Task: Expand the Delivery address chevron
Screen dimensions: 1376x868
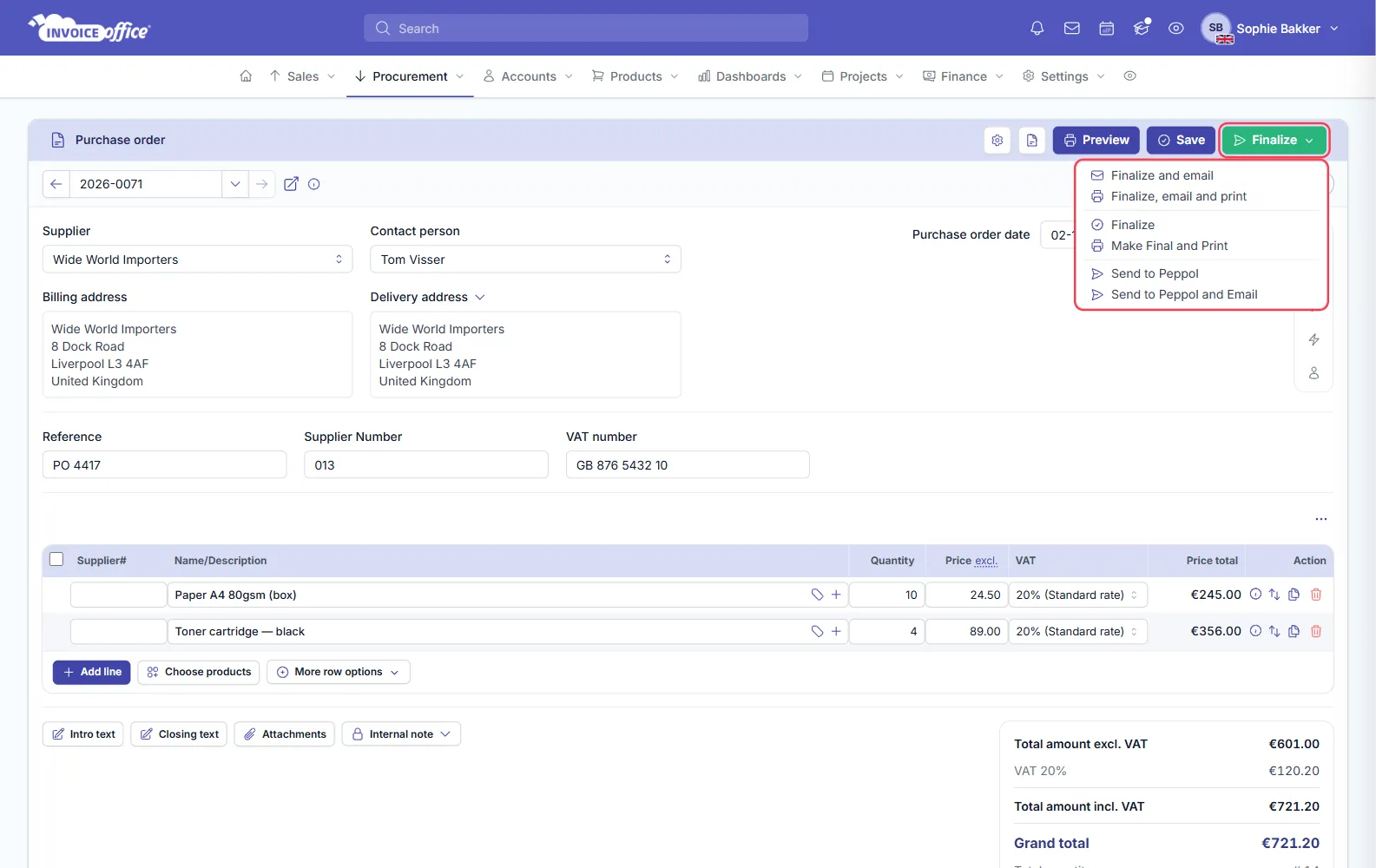Action: tap(480, 297)
